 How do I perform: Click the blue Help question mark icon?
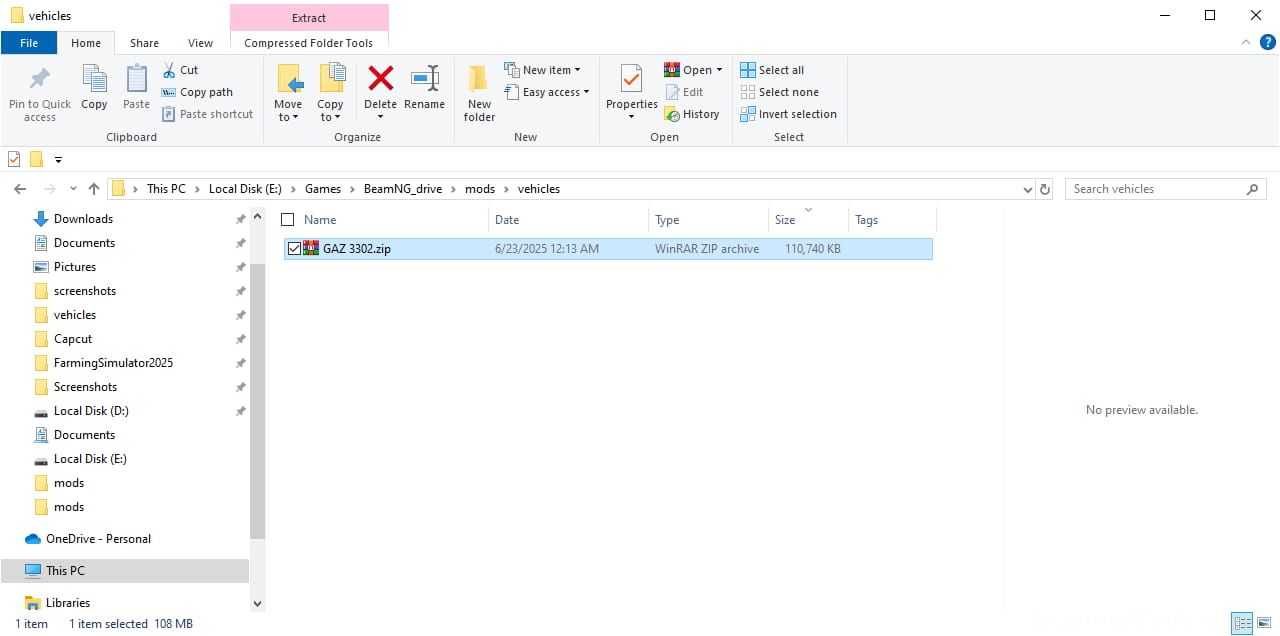pyautogui.click(x=1268, y=43)
